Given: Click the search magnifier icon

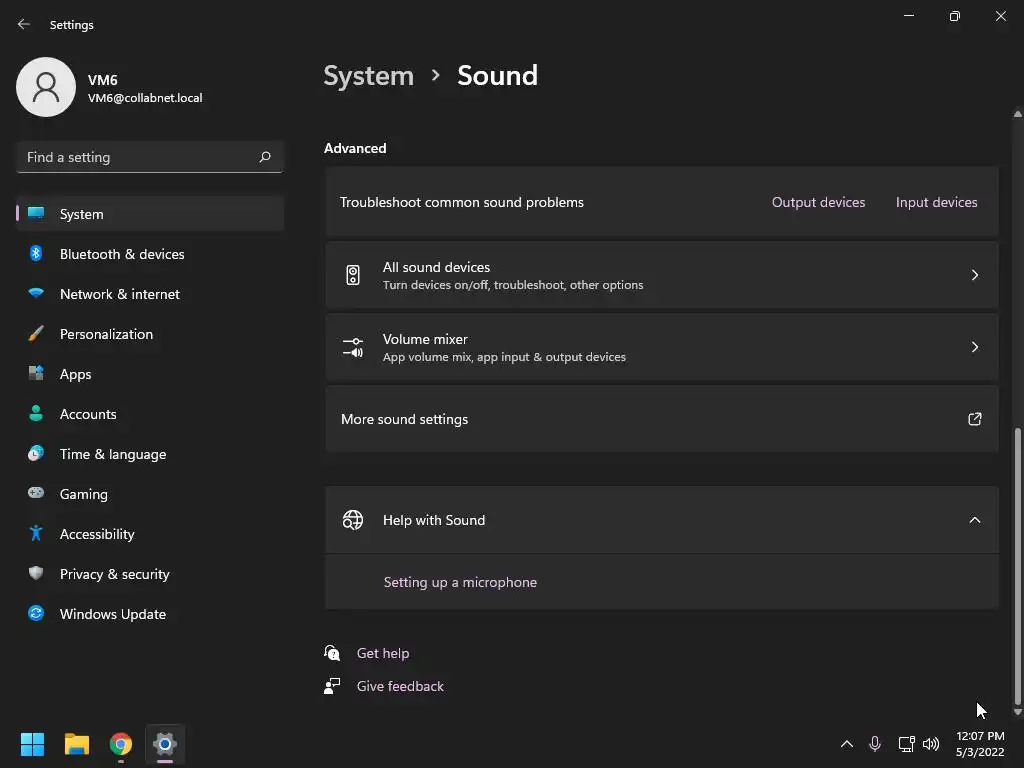Looking at the screenshot, I should click(x=265, y=157).
